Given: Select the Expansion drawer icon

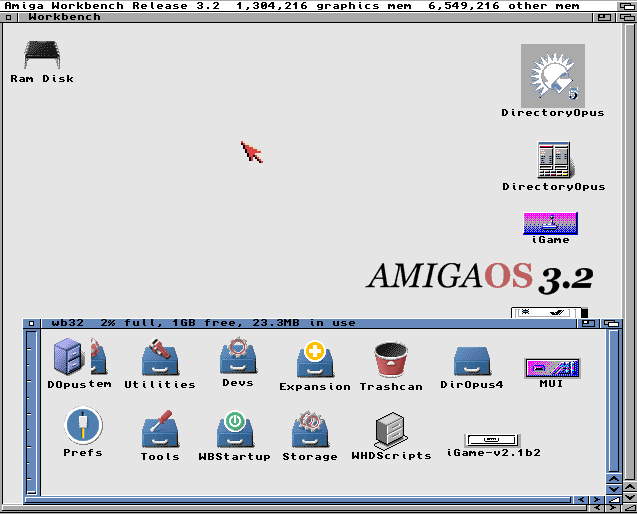Looking at the screenshot, I should coord(314,359).
